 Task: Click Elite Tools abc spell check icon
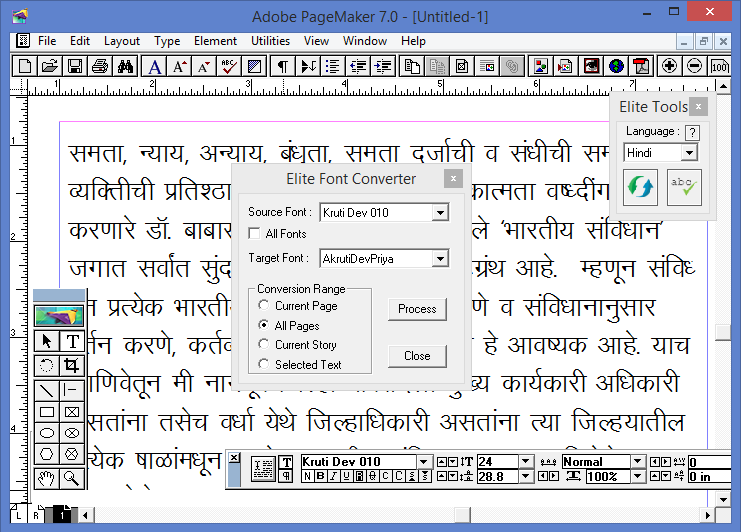pyautogui.click(x=684, y=188)
